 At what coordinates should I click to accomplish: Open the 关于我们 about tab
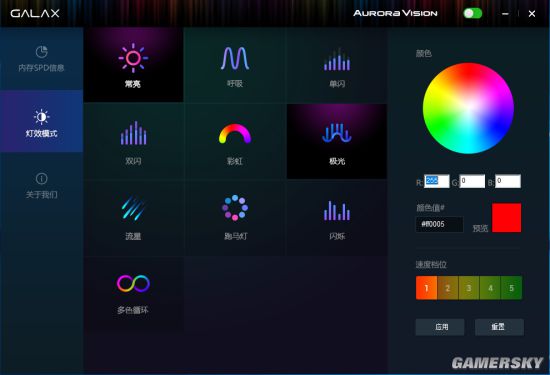point(41,185)
